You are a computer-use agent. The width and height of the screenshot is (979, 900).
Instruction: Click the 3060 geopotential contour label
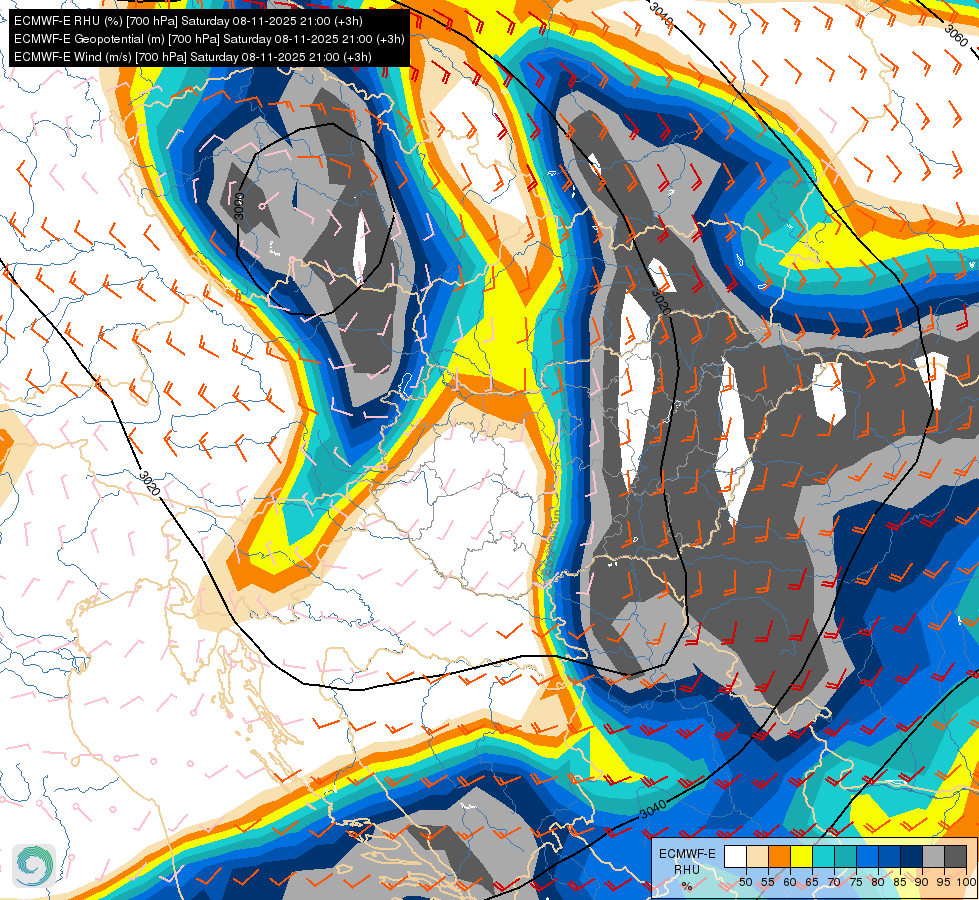(956, 36)
